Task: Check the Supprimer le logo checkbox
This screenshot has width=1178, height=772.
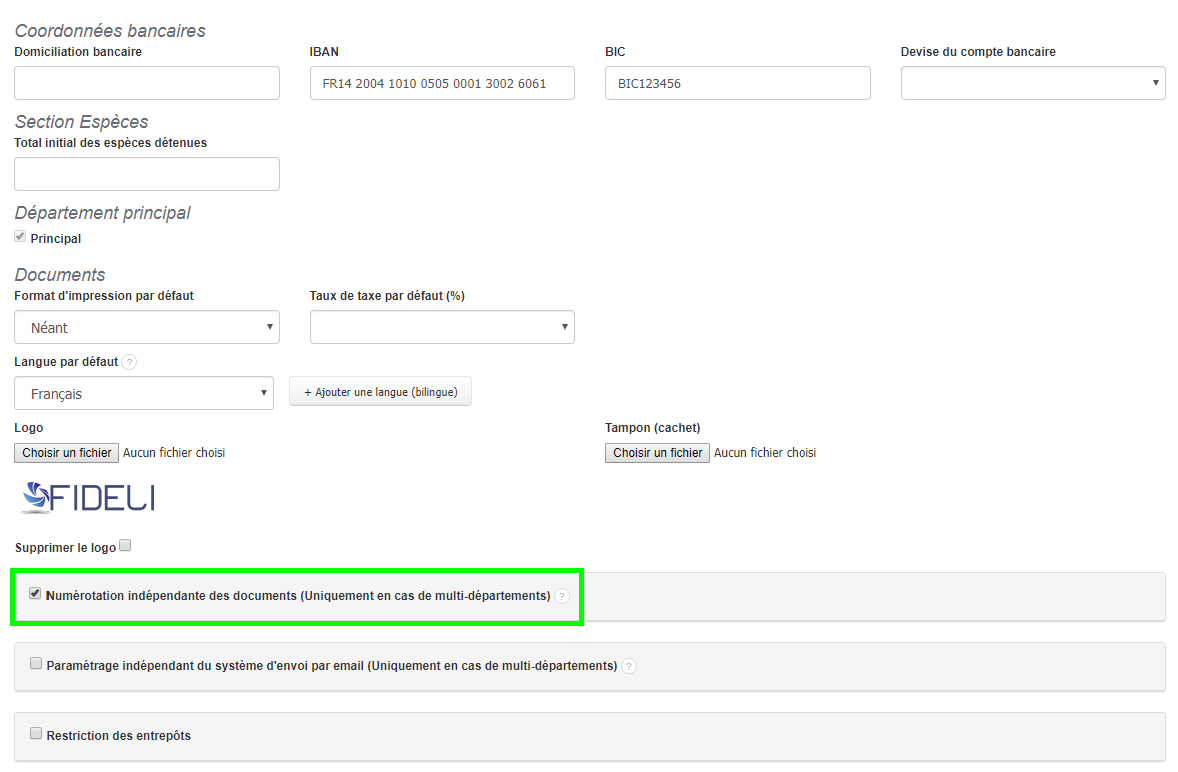Action: point(125,546)
